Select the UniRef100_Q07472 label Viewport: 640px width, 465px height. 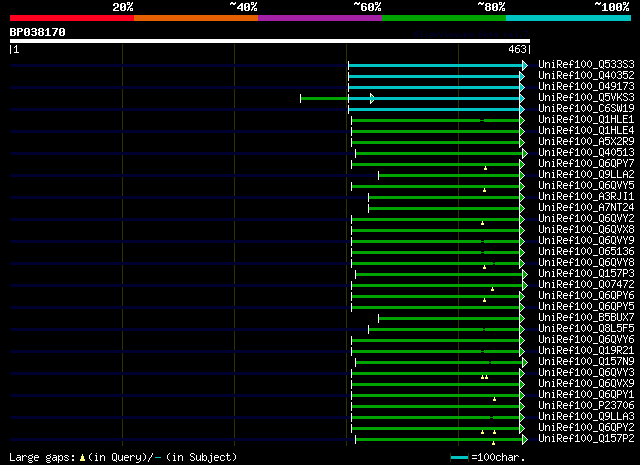586,285
